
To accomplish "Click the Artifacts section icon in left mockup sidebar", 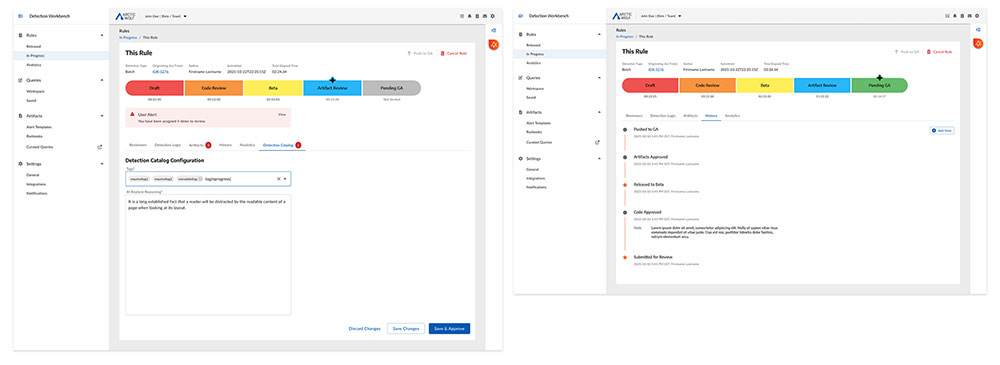I will (x=20, y=115).
